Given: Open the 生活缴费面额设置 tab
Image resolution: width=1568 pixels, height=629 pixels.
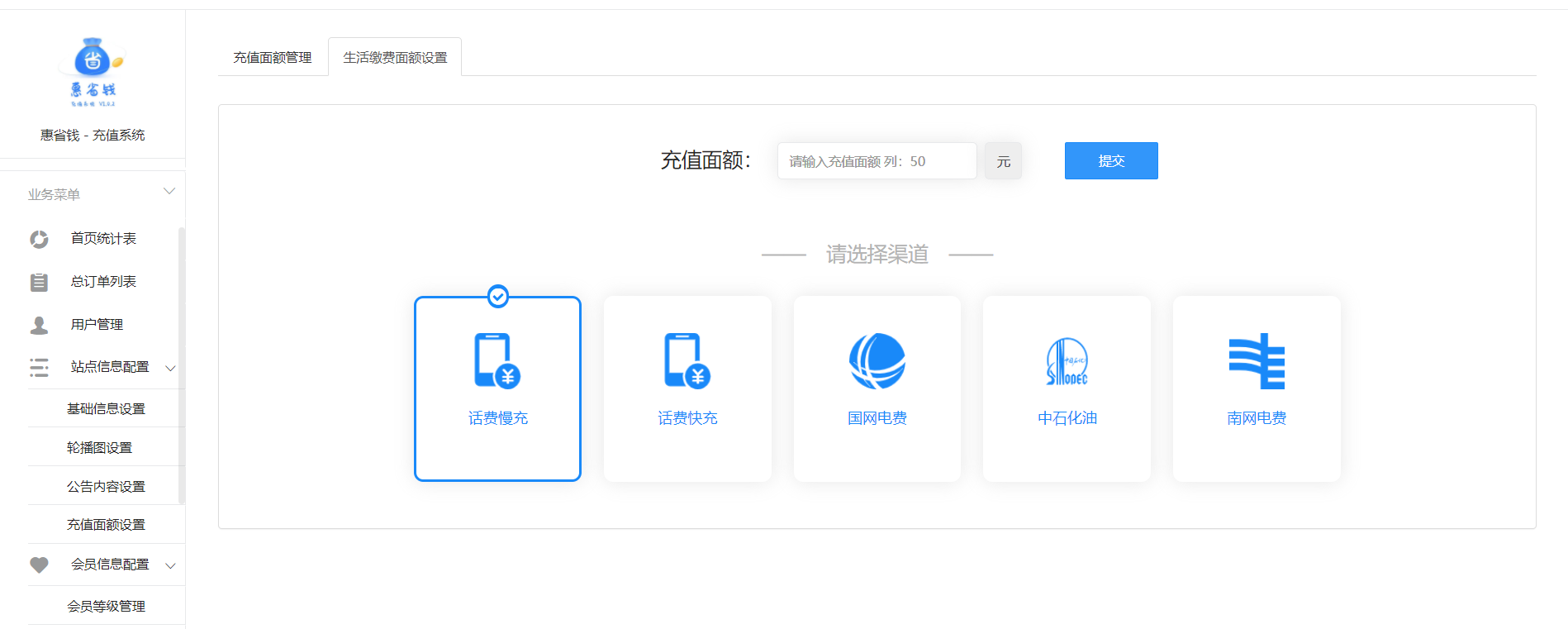Looking at the screenshot, I should (x=395, y=57).
